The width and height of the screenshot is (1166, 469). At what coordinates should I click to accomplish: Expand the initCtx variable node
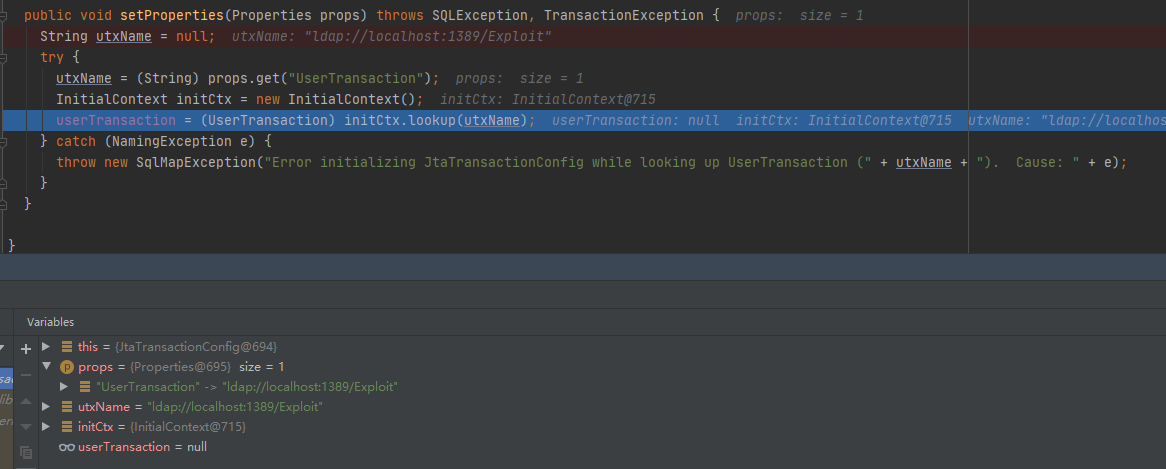pos(46,427)
